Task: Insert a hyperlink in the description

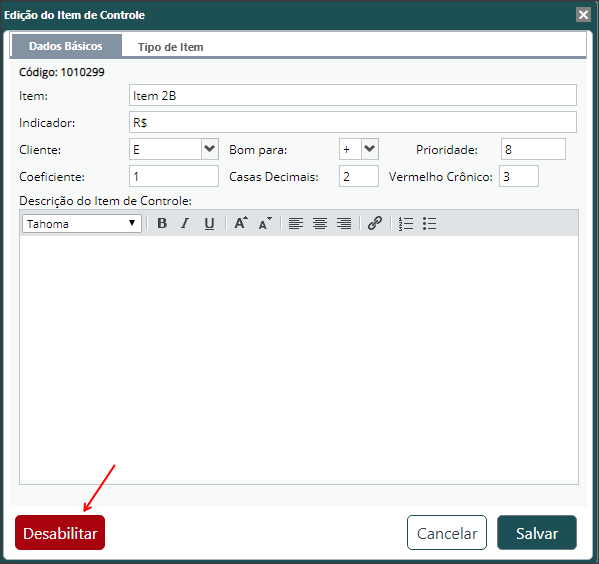Action: 375,223
